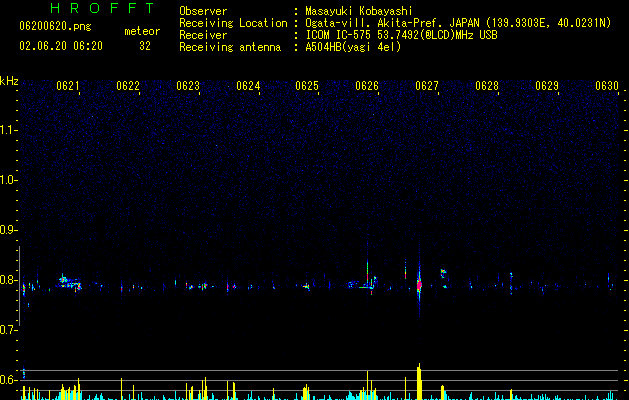The height and width of the screenshot is (400, 629).
Task: Click the 0.9 kHz axis label
Action: pos(8,230)
